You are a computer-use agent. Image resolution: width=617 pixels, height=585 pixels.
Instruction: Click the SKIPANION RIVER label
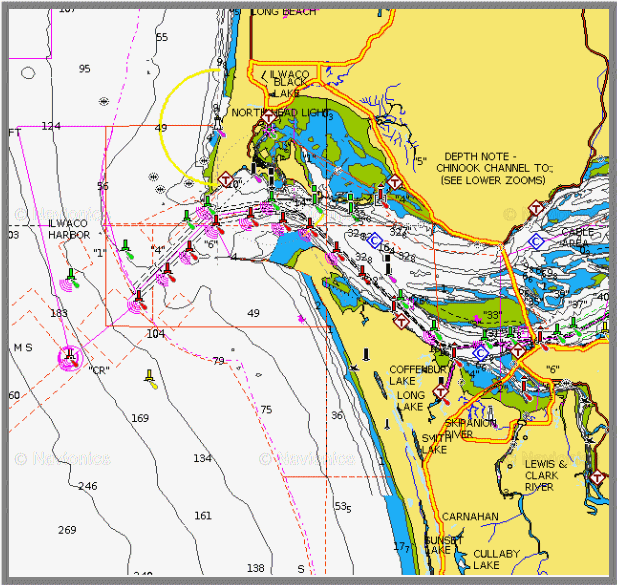tap(470, 429)
